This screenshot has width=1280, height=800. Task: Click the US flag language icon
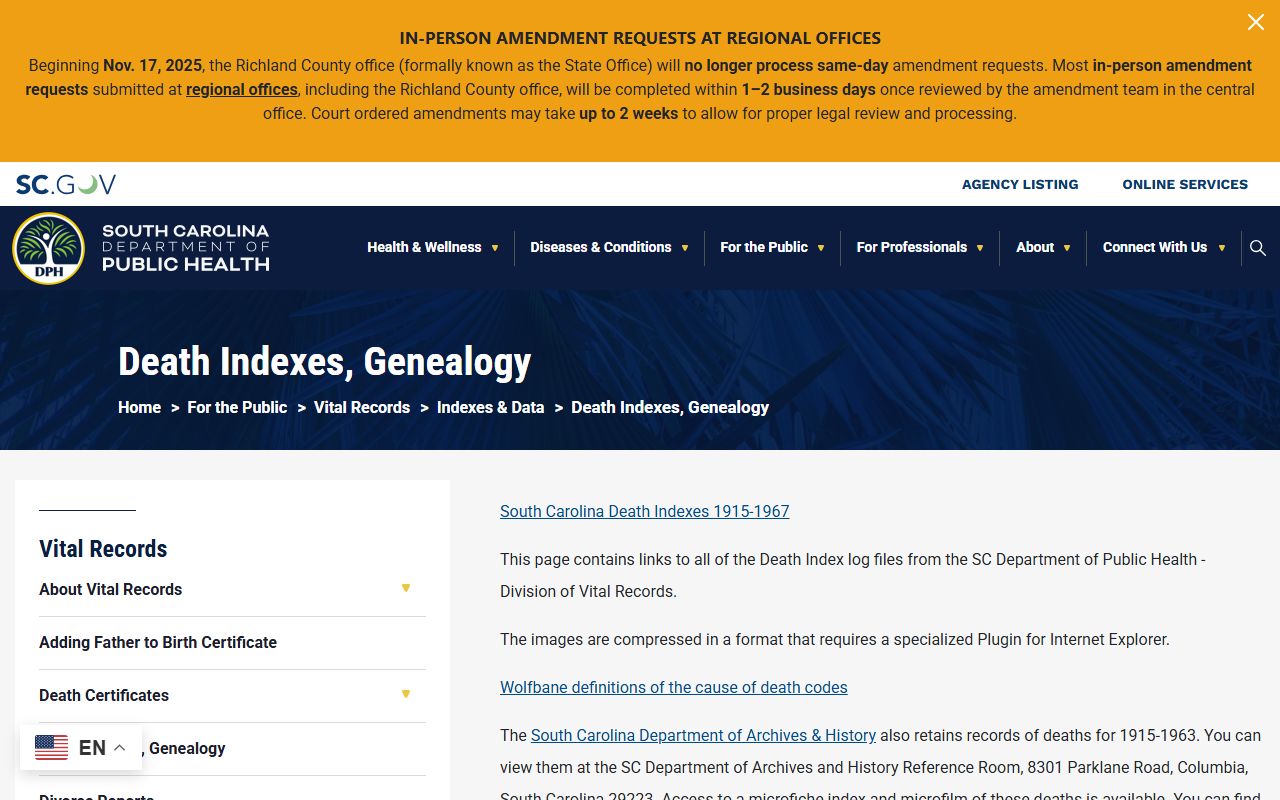tap(52, 747)
